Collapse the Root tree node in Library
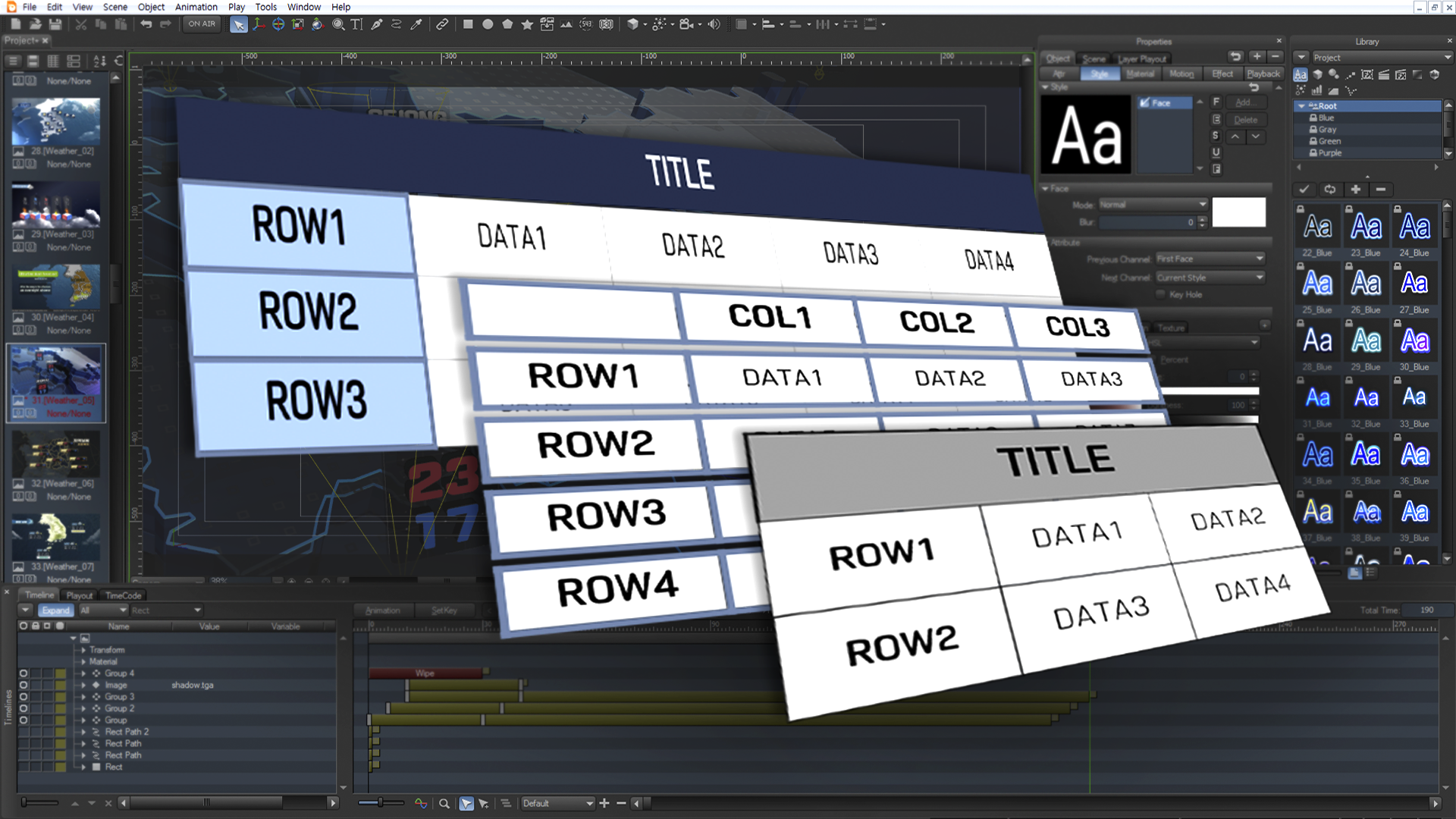Image resolution: width=1456 pixels, height=819 pixels. (x=1302, y=106)
